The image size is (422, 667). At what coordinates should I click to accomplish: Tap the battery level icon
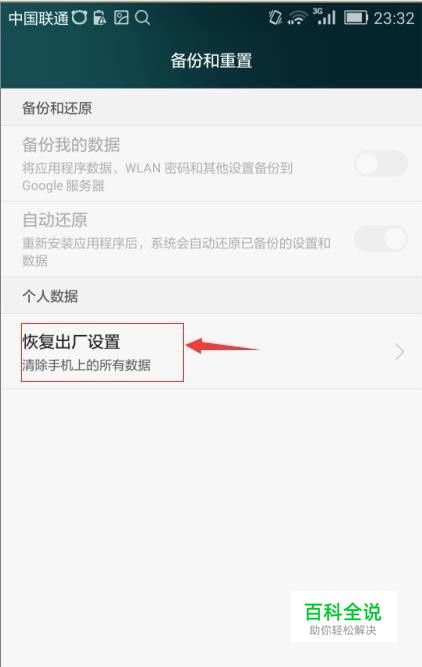point(356,18)
